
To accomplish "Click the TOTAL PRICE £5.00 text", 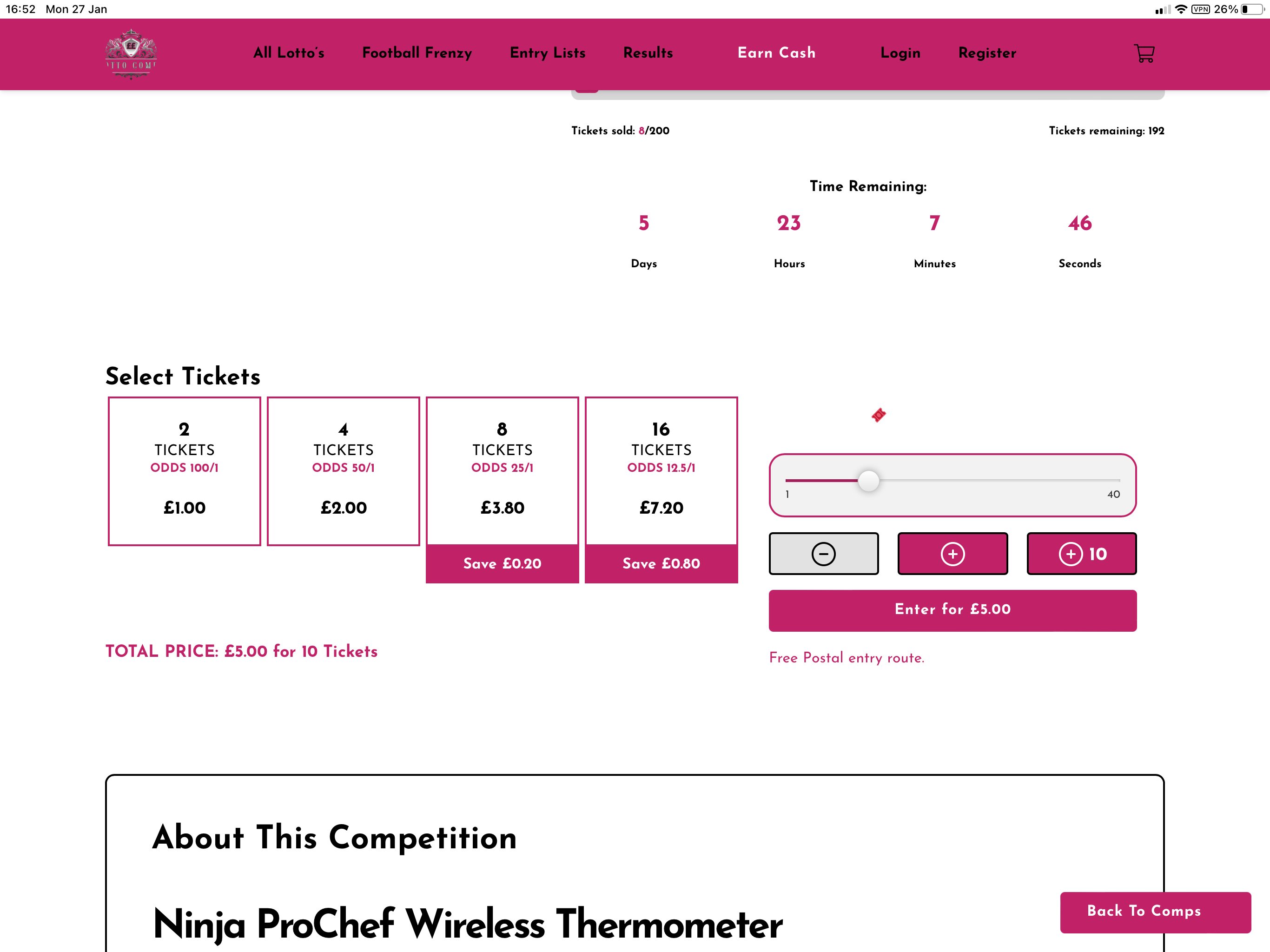I will (242, 651).
